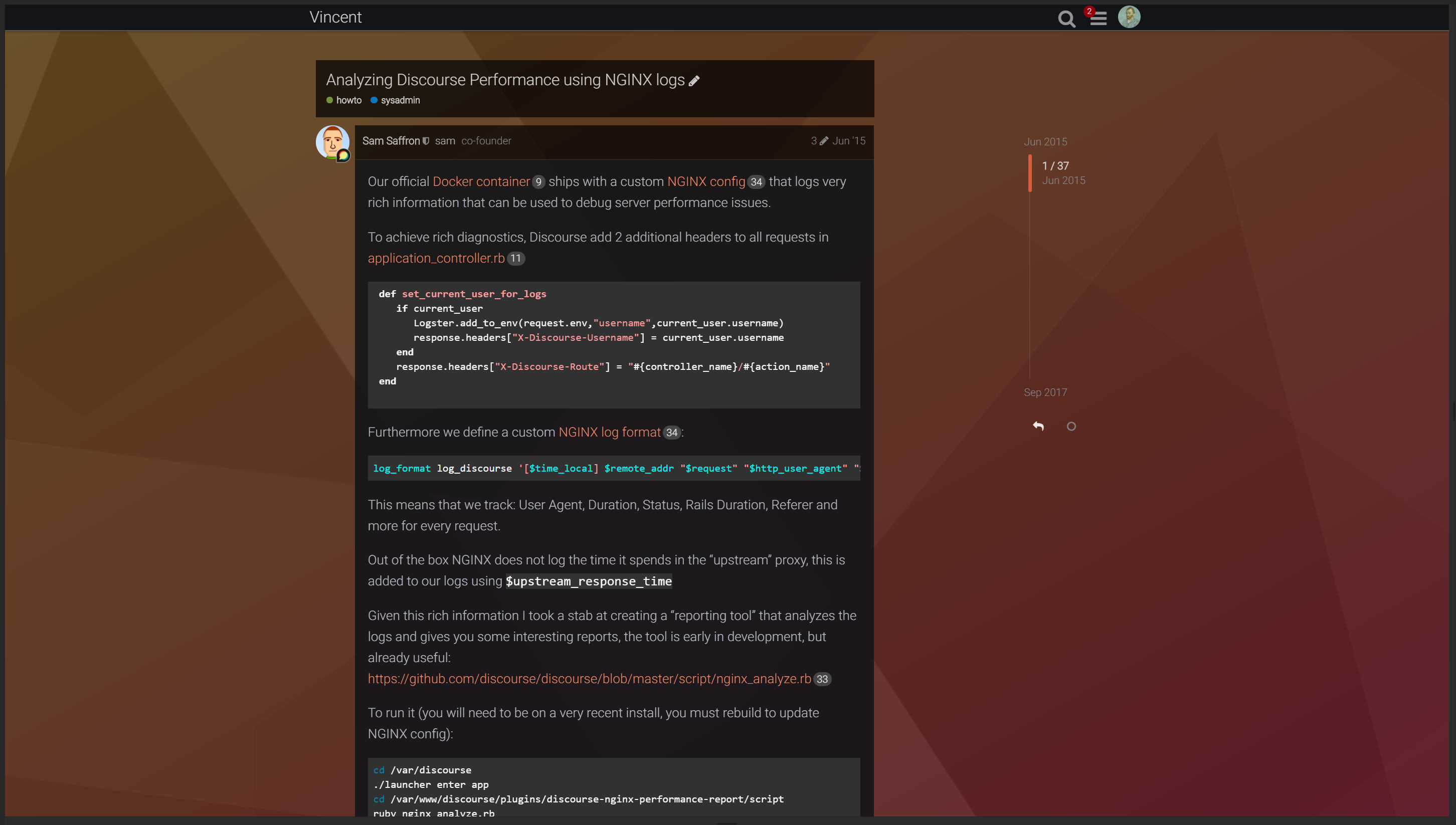Image resolution: width=1456 pixels, height=825 pixels.
Task: Open the application_controller.rb link
Action: (x=436, y=259)
